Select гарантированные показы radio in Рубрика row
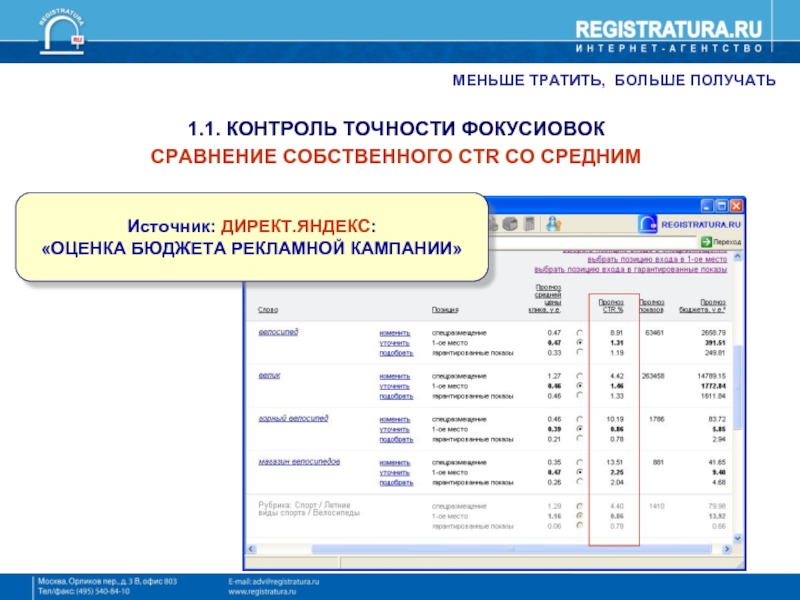This screenshot has width=800, height=600. [580, 526]
